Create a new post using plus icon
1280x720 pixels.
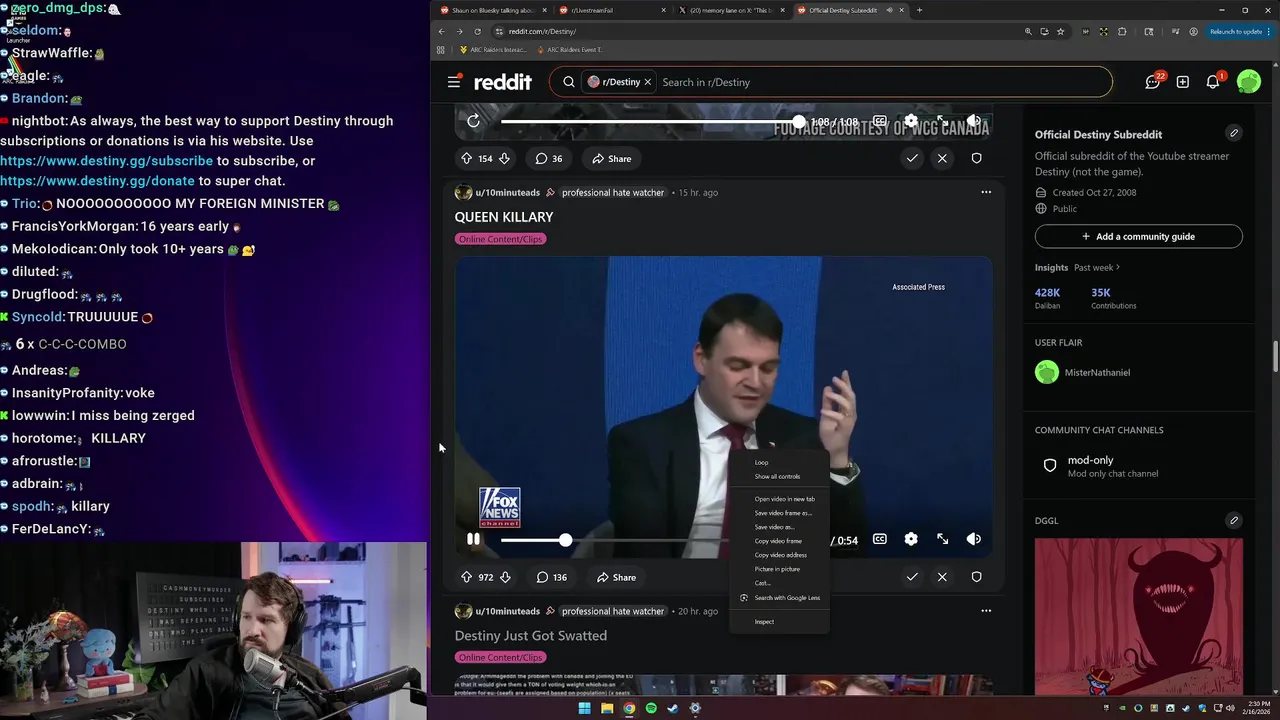click(x=1183, y=82)
